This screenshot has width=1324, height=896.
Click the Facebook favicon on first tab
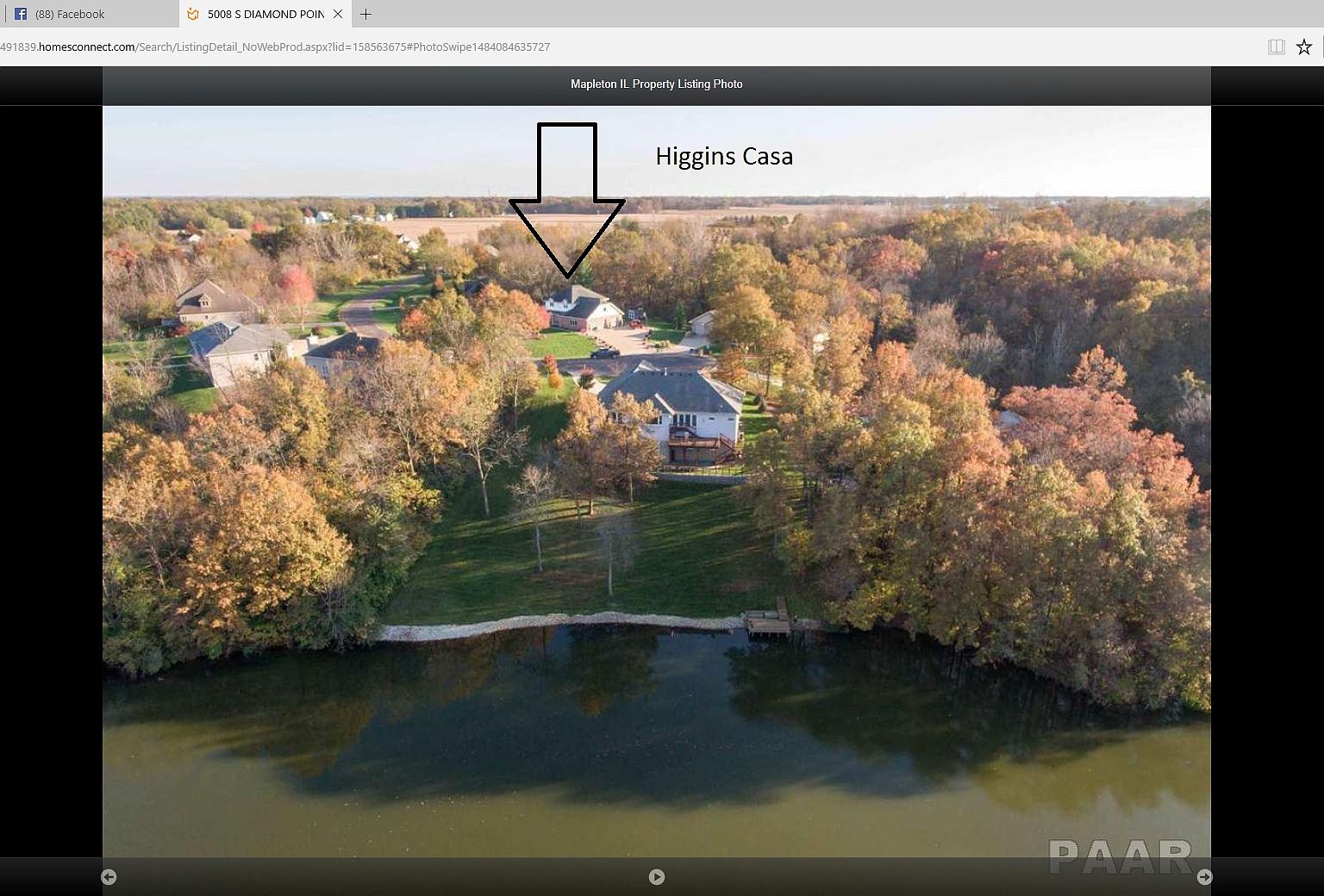(x=21, y=14)
